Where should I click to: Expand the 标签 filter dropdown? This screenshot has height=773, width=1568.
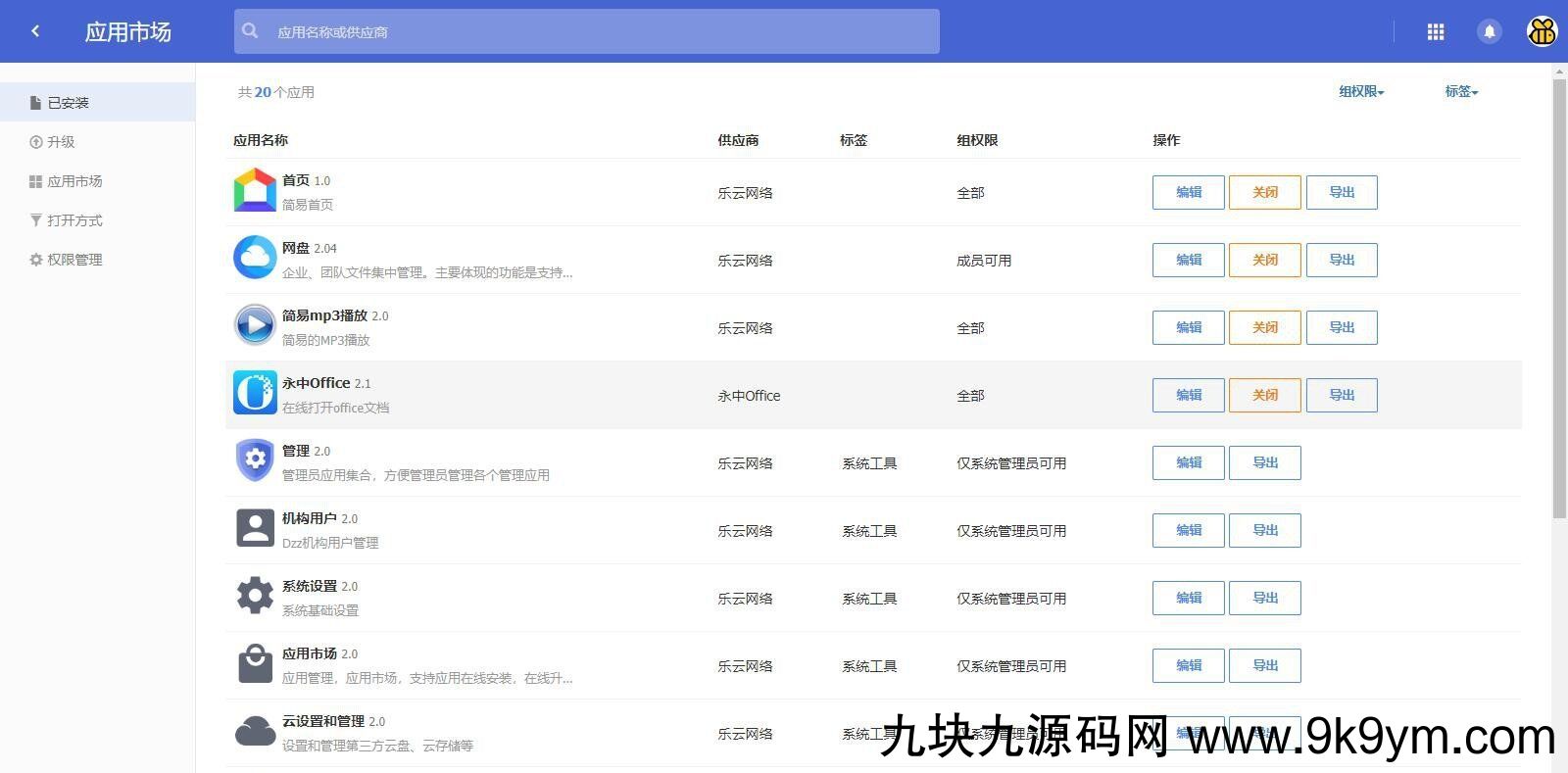click(1461, 92)
